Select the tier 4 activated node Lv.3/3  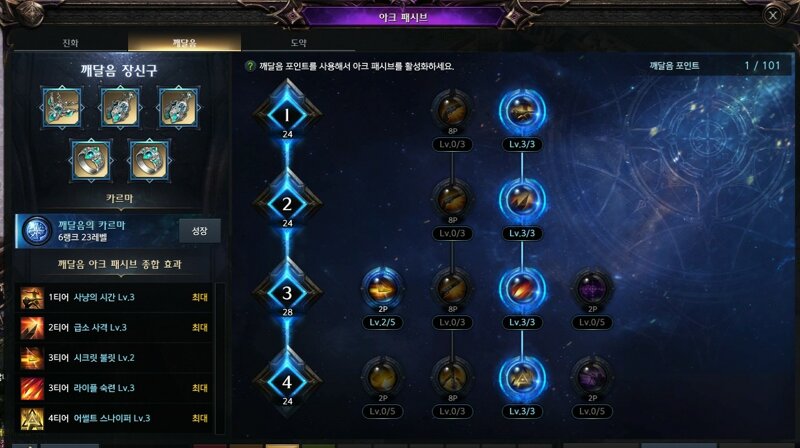tap(522, 378)
